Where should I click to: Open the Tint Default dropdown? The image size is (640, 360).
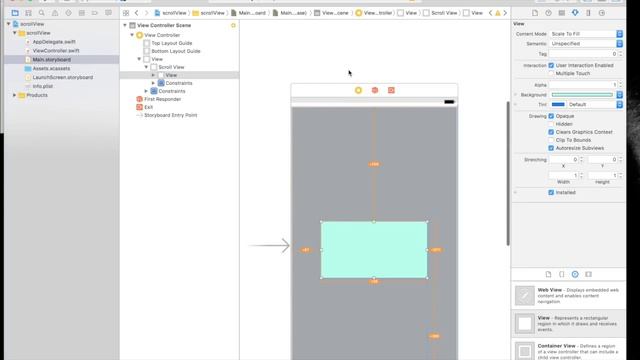pyautogui.click(x=595, y=104)
